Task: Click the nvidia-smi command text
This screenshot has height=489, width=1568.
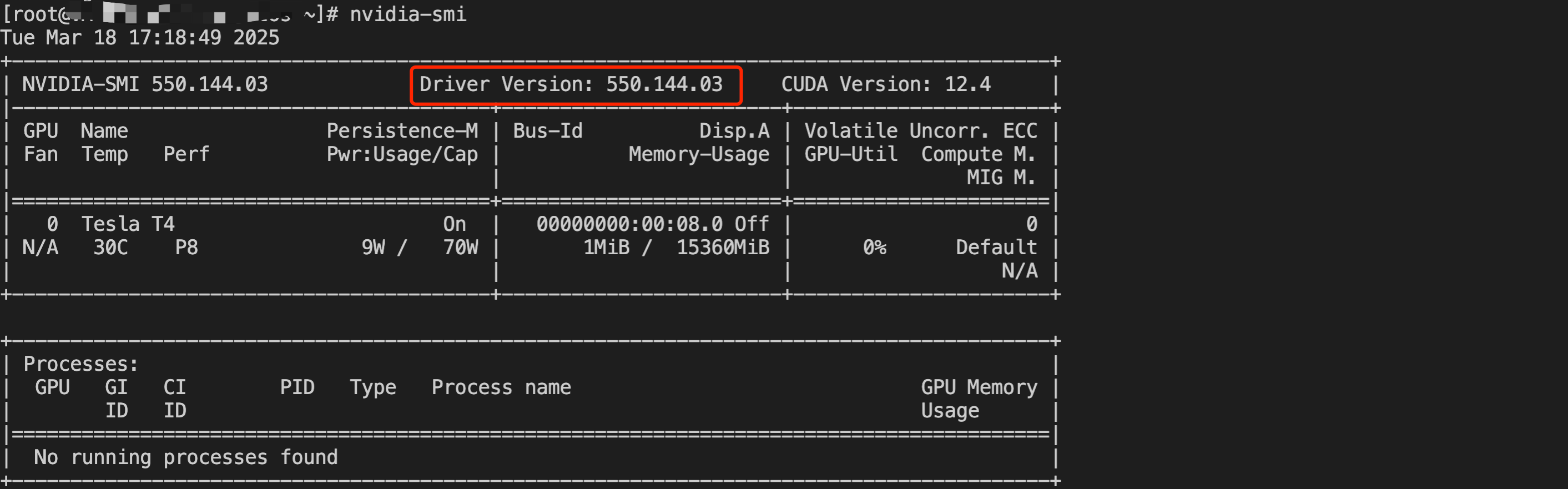Action: tap(407, 14)
